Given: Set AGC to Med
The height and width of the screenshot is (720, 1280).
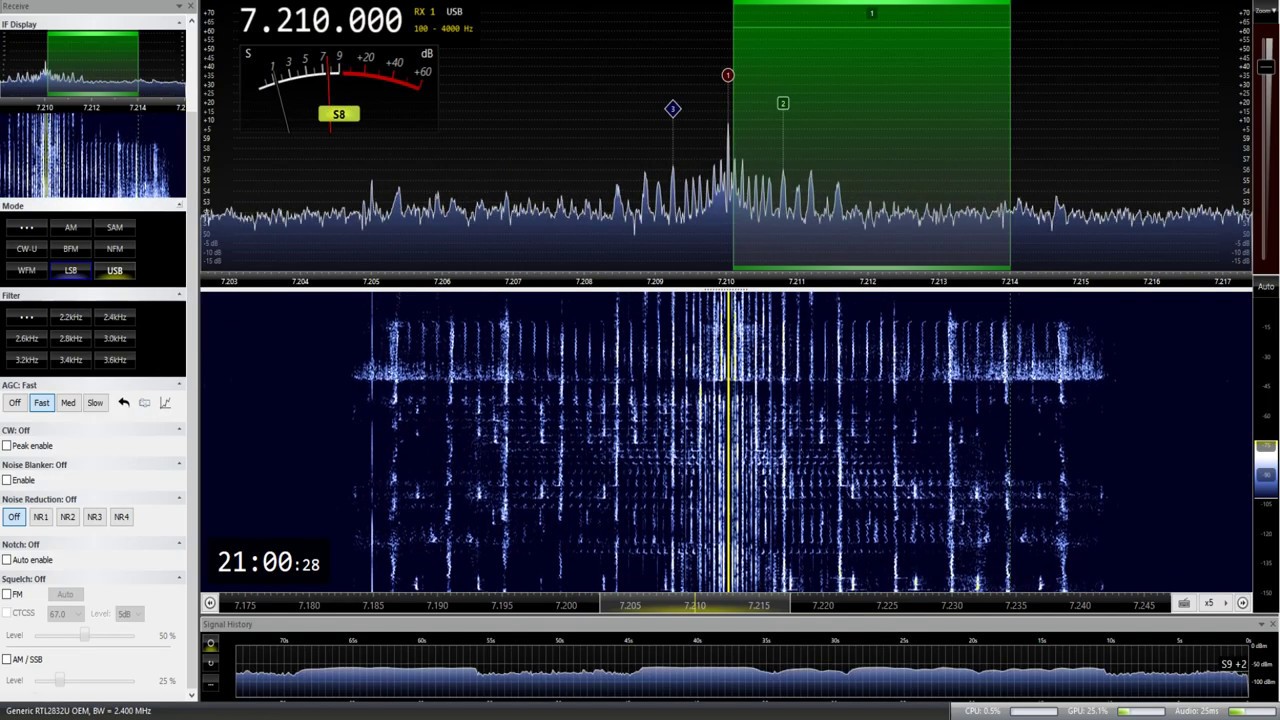Looking at the screenshot, I should 68,403.
